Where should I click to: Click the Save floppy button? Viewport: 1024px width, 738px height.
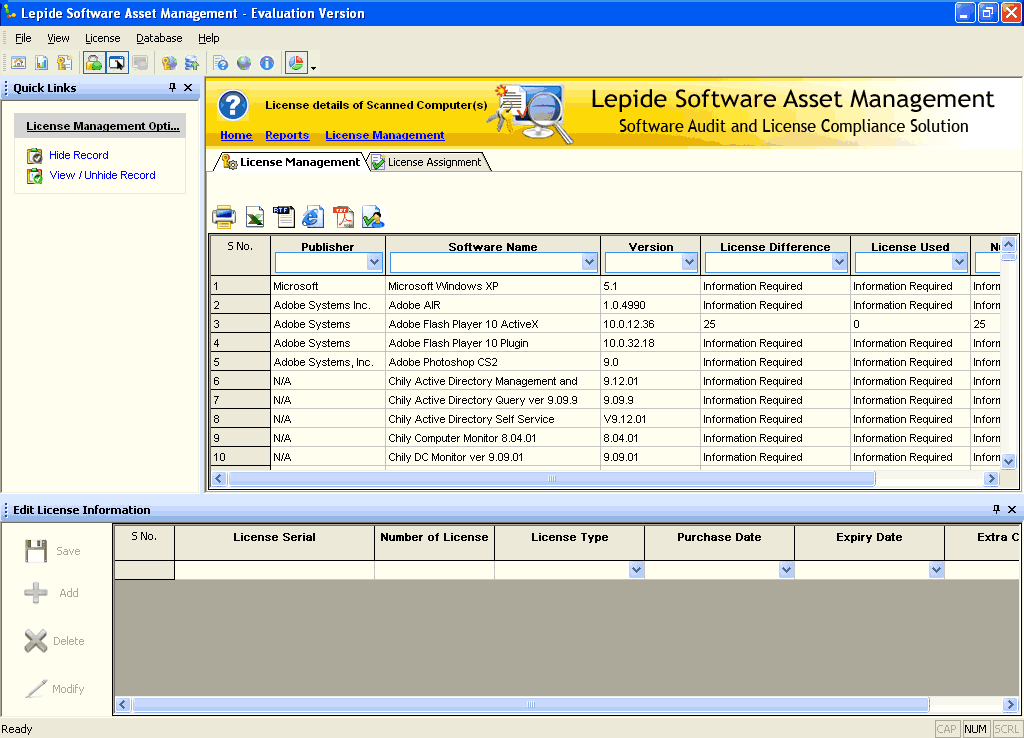click(x=52, y=551)
